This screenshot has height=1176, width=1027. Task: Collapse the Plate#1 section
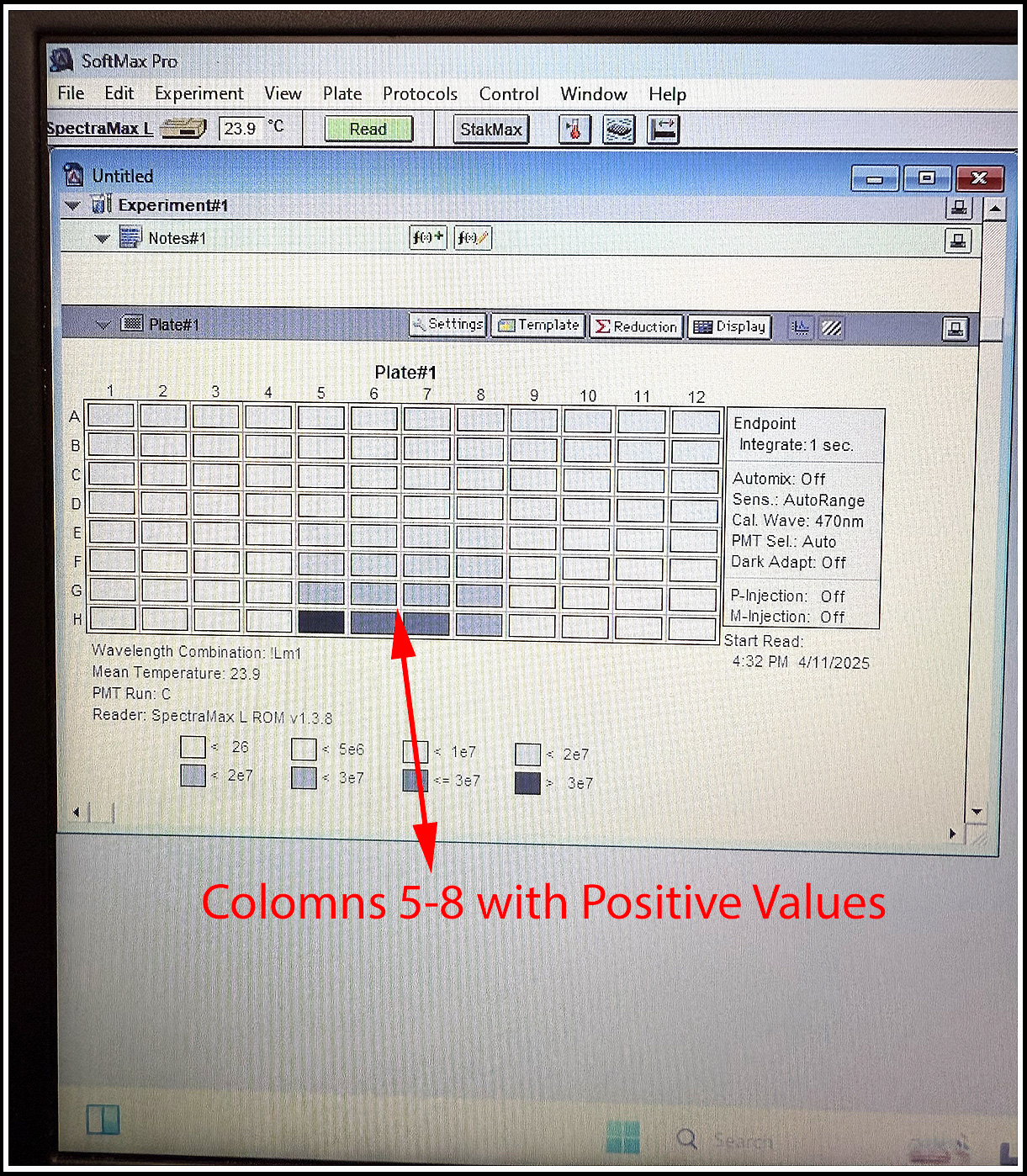click(103, 325)
